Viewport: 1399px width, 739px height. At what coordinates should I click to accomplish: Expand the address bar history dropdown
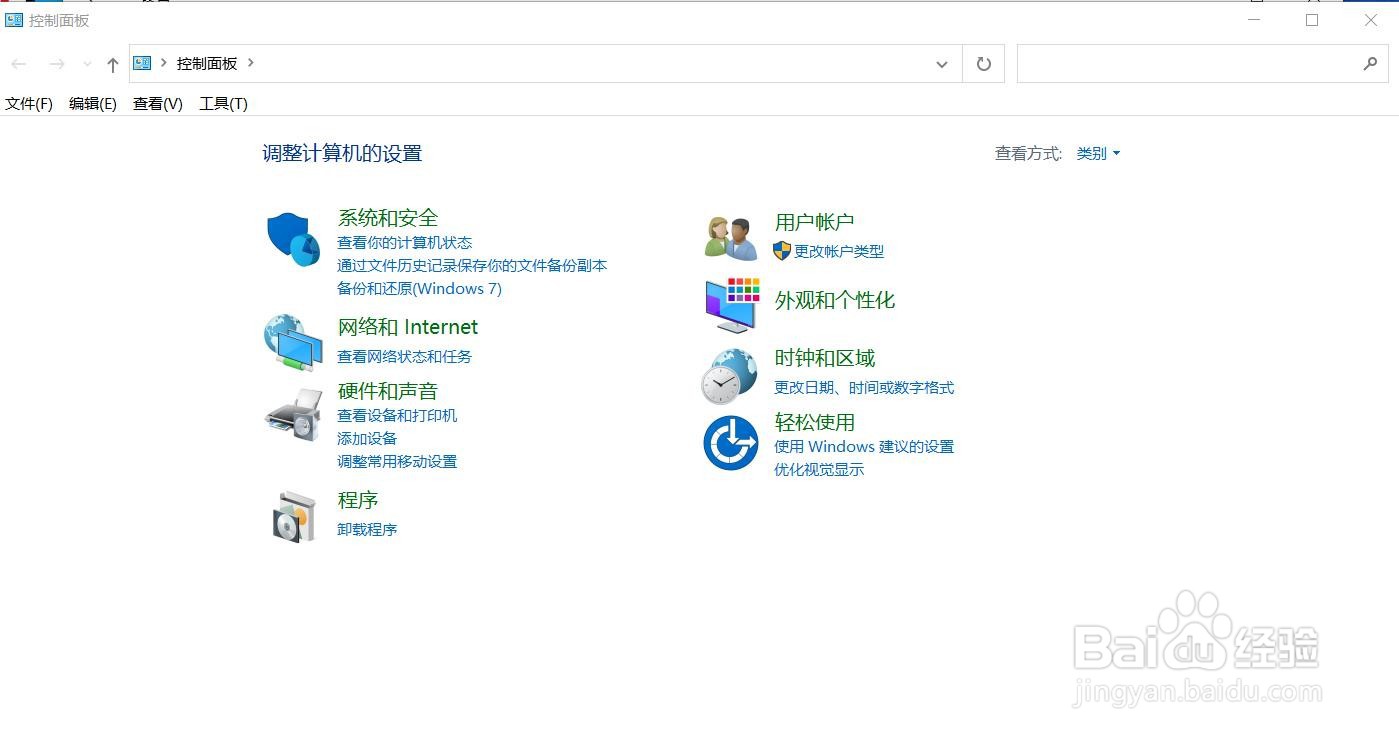941,64
